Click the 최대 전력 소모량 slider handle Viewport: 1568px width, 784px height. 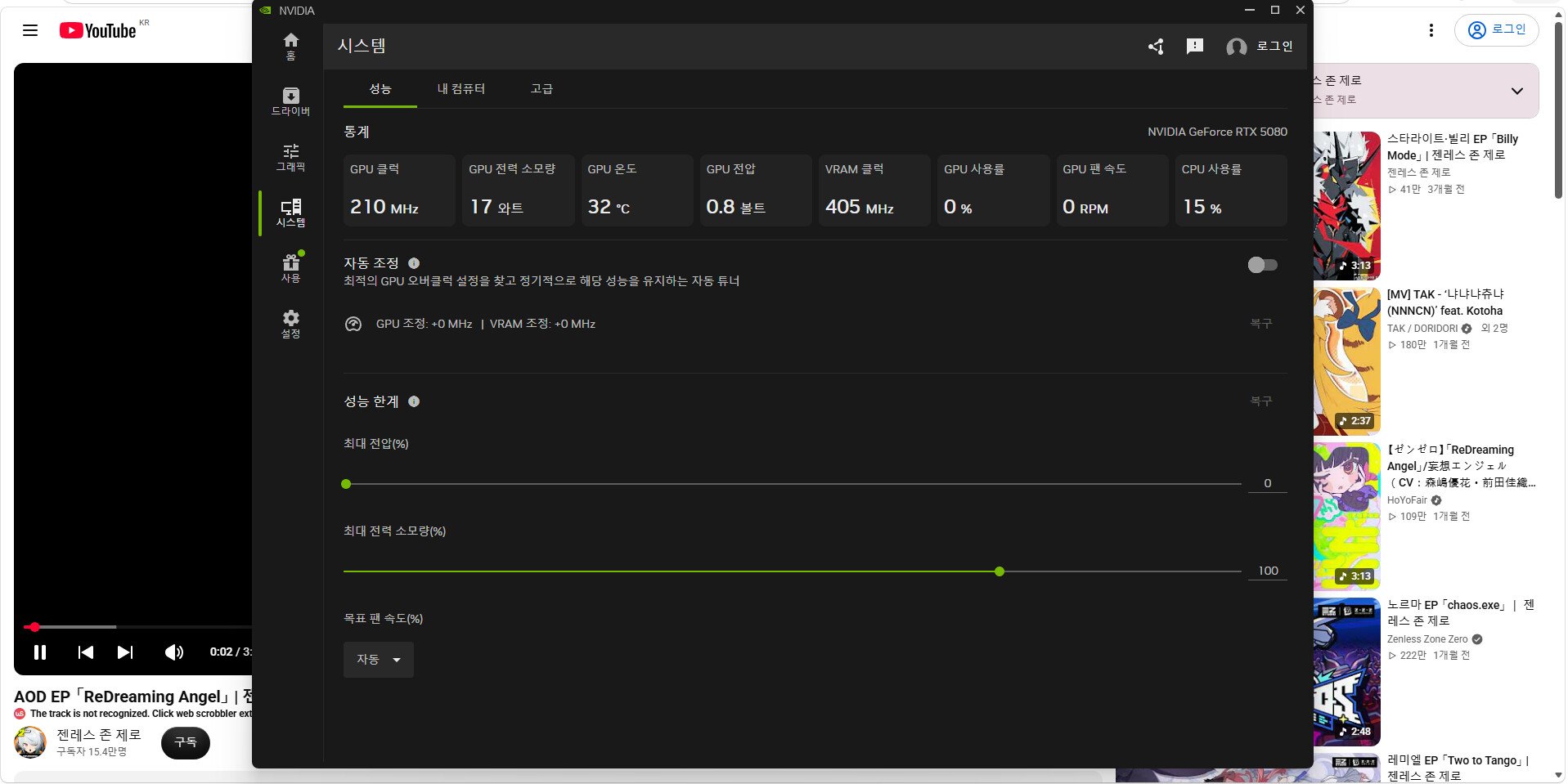point(1000,571)
